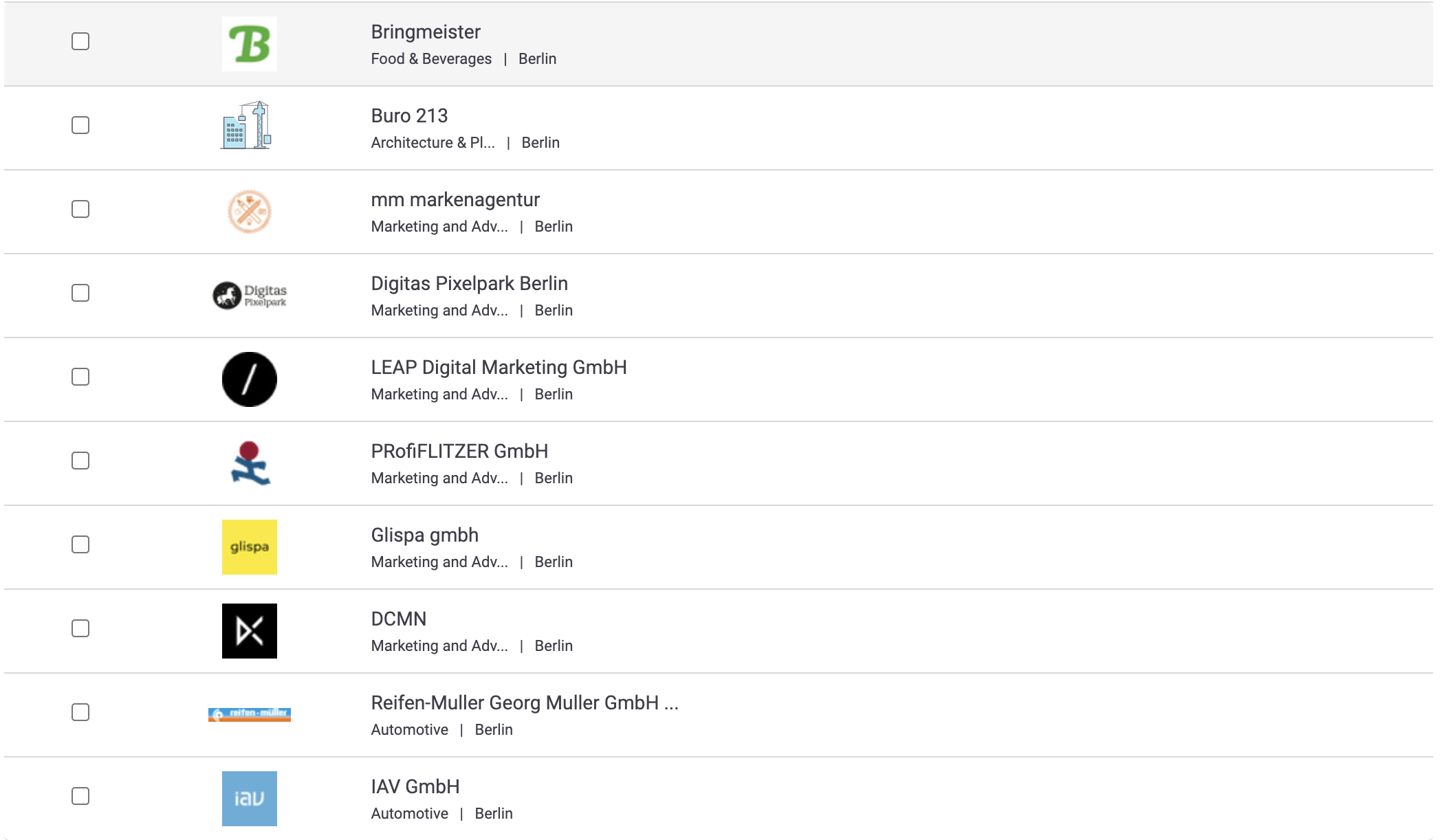Click Berlin location in mm markenagentur row

pos(554,227)
